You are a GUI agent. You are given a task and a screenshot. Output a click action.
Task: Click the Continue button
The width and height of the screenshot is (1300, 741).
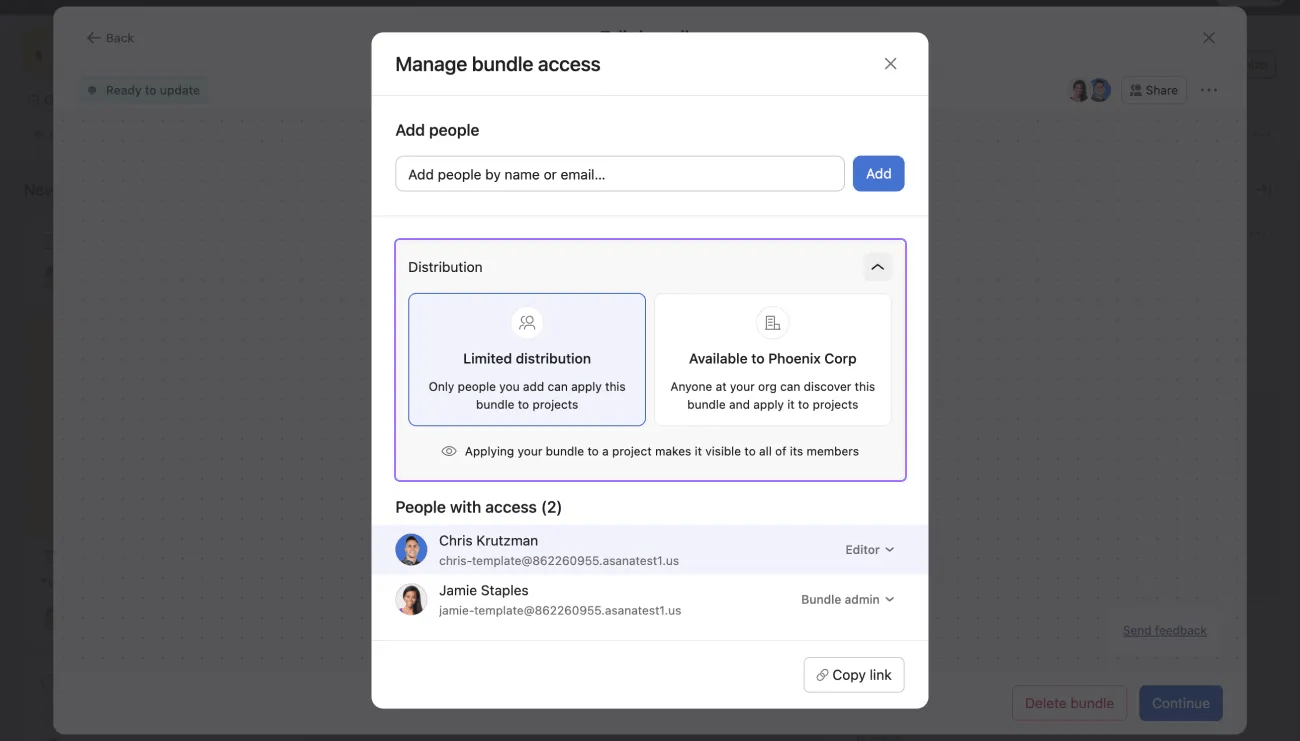pos(1180,703)
